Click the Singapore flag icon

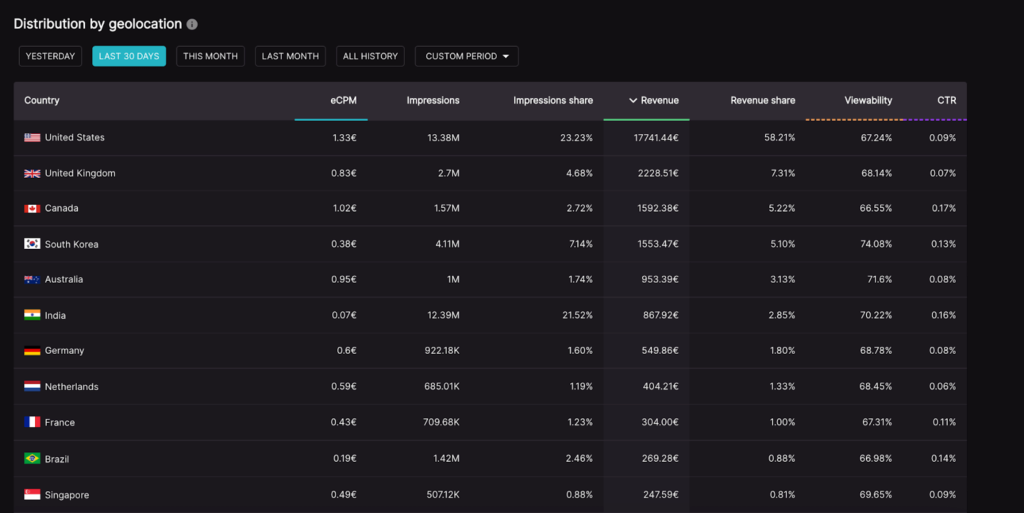[32, 495]
